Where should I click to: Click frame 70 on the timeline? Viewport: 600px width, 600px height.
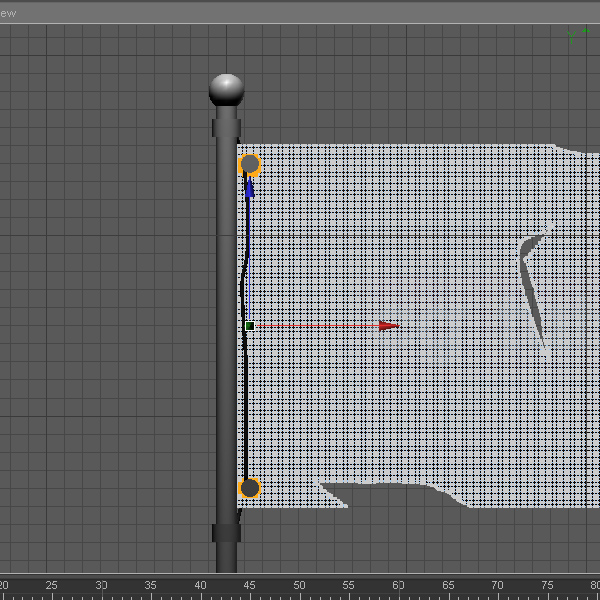497,585
